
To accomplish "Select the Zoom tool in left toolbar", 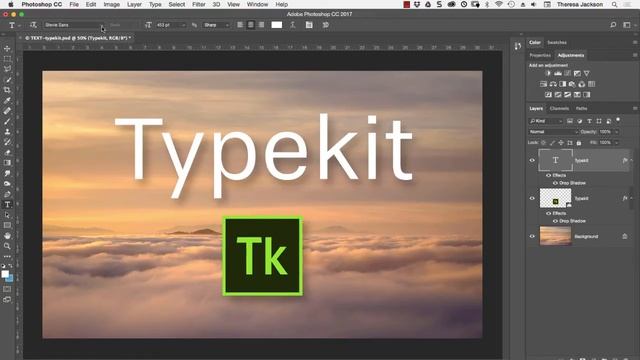I will pyautogui.click(x=7, y=246).
